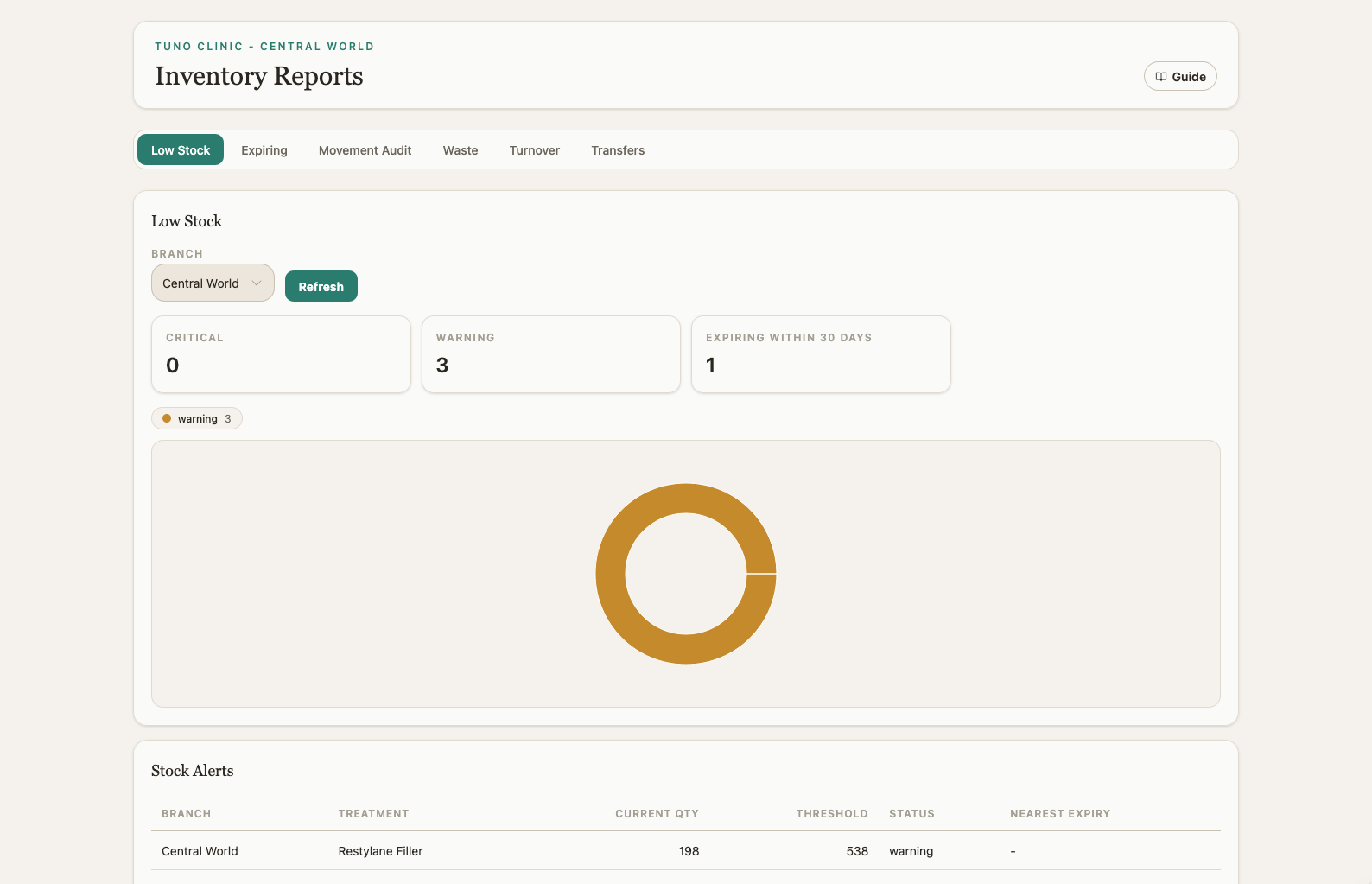Viewport: 1372px width, 884px height.
Task: Click the Status column header
Action: (911, 813)
